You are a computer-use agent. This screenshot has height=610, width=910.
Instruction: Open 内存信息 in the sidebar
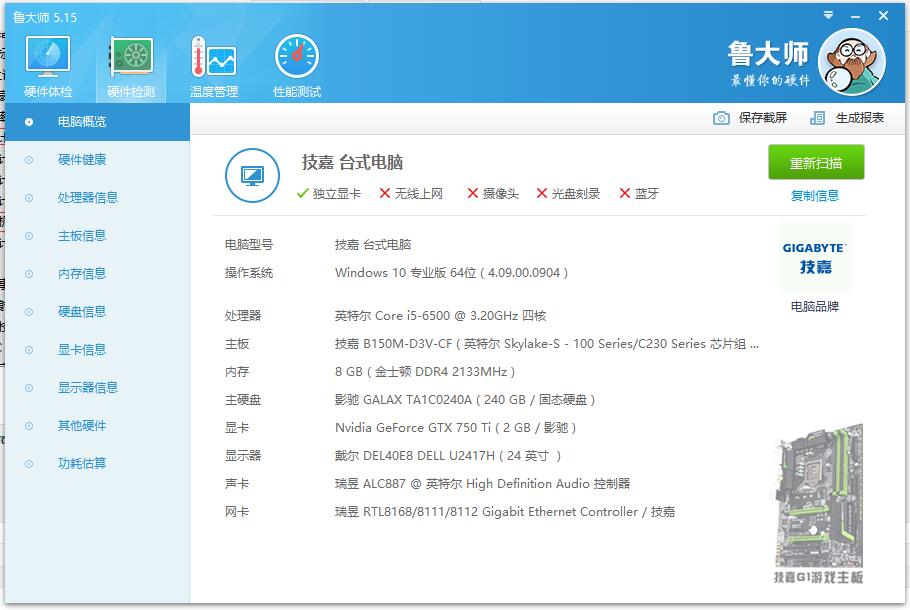pyautogui.click(x=97, y=274)
